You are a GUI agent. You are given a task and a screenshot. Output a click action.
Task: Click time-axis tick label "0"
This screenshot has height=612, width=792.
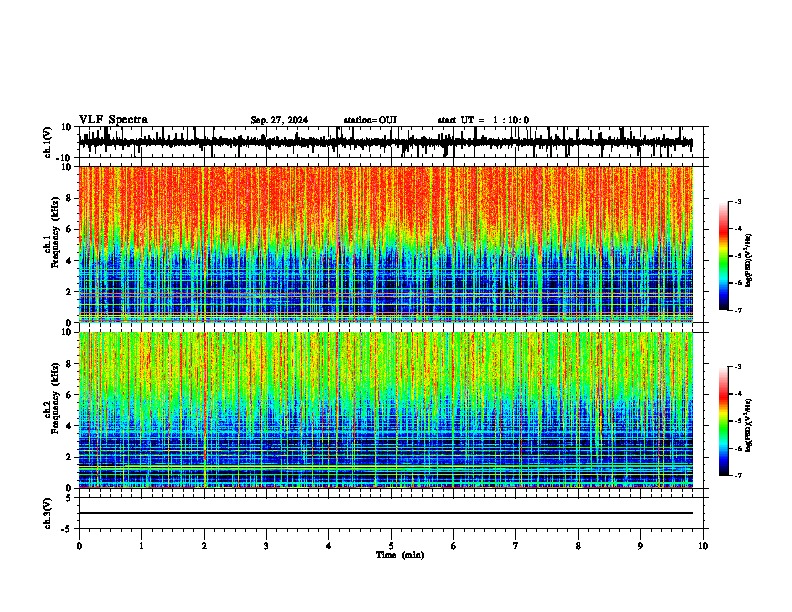(x=79, y=546)
